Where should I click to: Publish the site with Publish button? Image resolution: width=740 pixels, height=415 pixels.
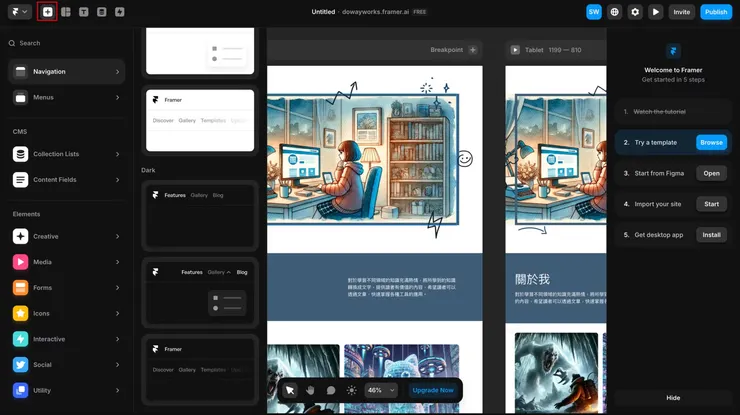(716, 12)
